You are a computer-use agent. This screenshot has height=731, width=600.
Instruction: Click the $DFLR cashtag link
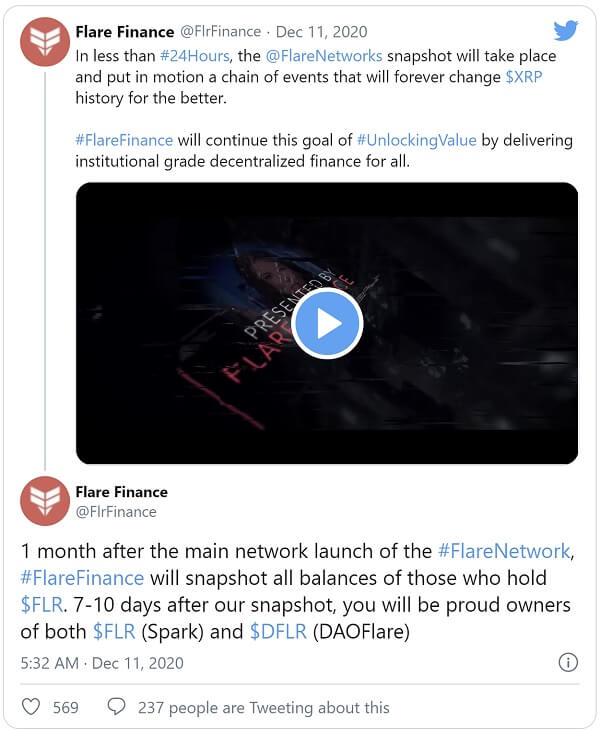277,631
